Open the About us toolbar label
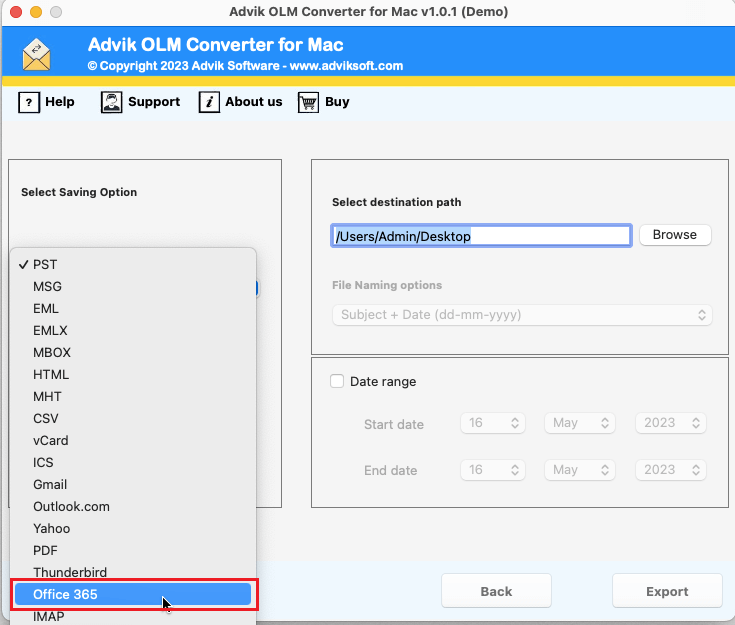The width and height of the screenshot is (735, 625). pyautogui.click(x=254, y=102)
